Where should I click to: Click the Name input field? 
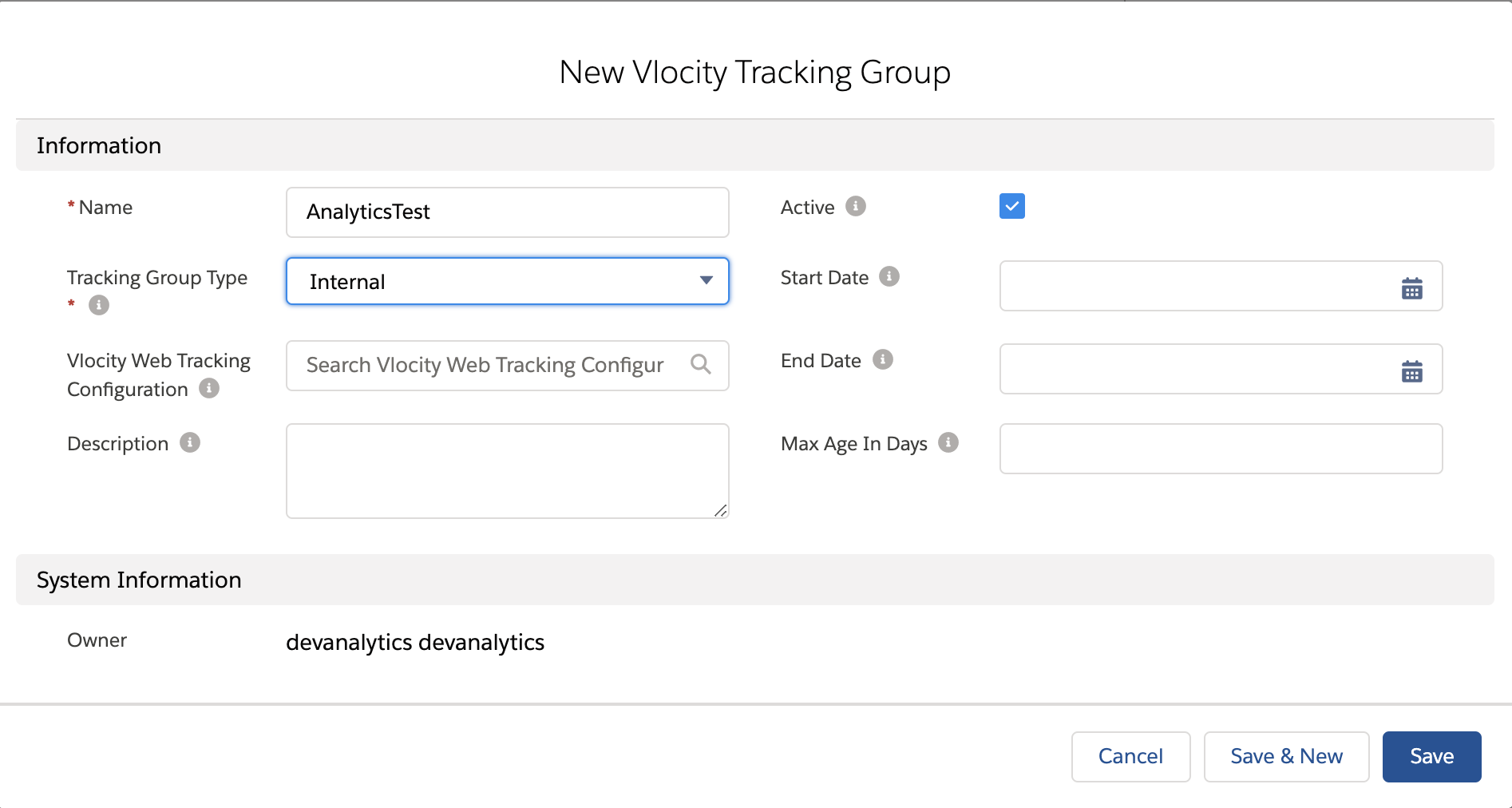click(508, 212)
